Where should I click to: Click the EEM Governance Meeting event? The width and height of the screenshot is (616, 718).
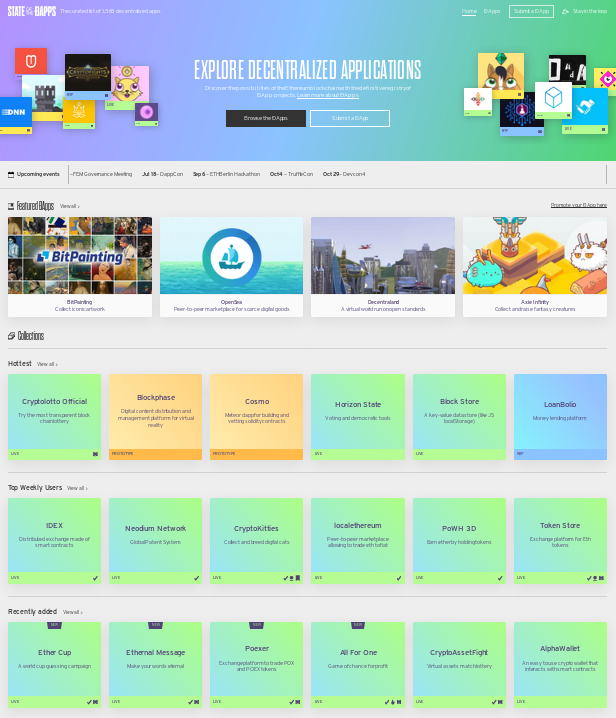click(x=101, y=174)
